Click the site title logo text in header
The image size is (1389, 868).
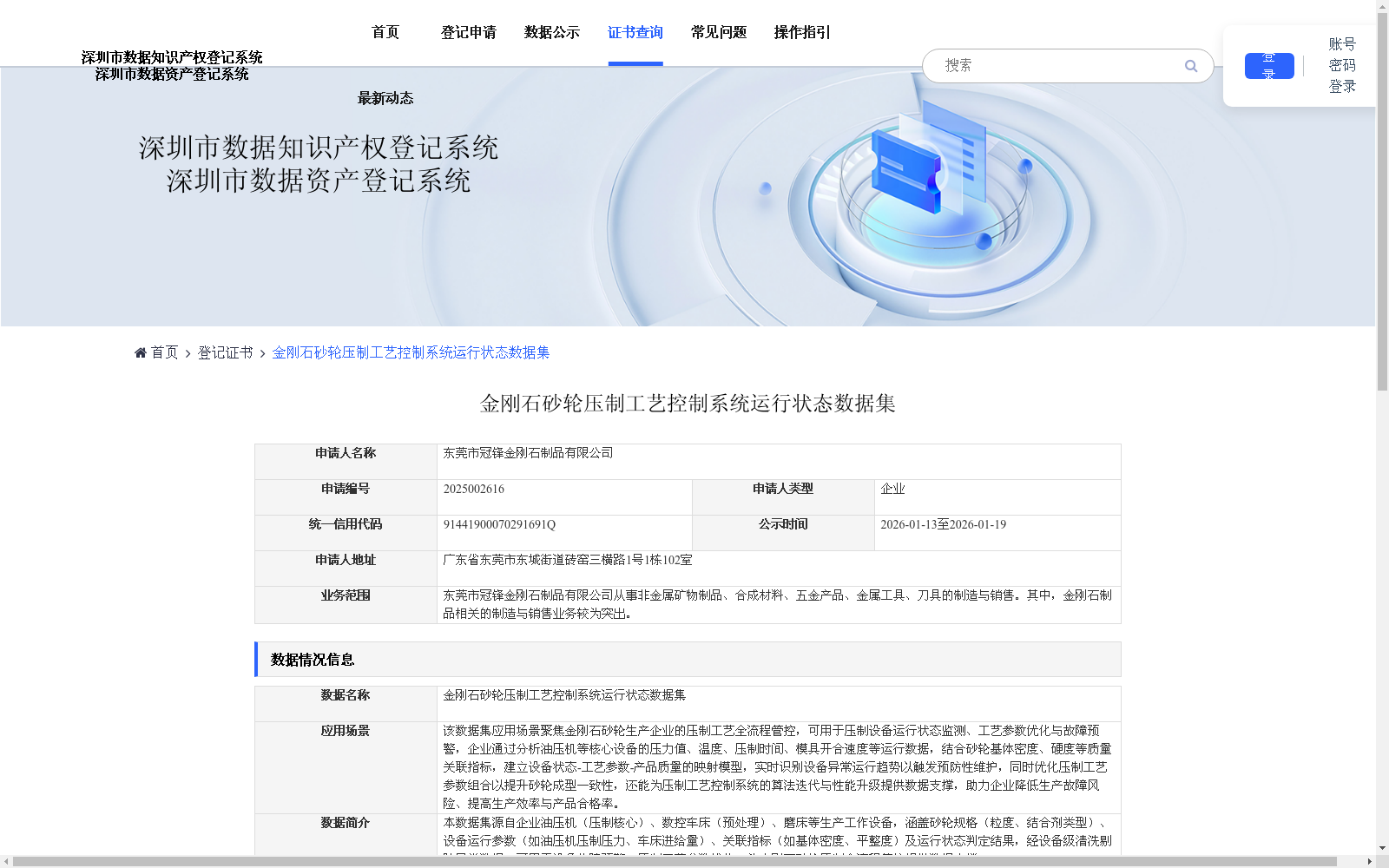172,66
